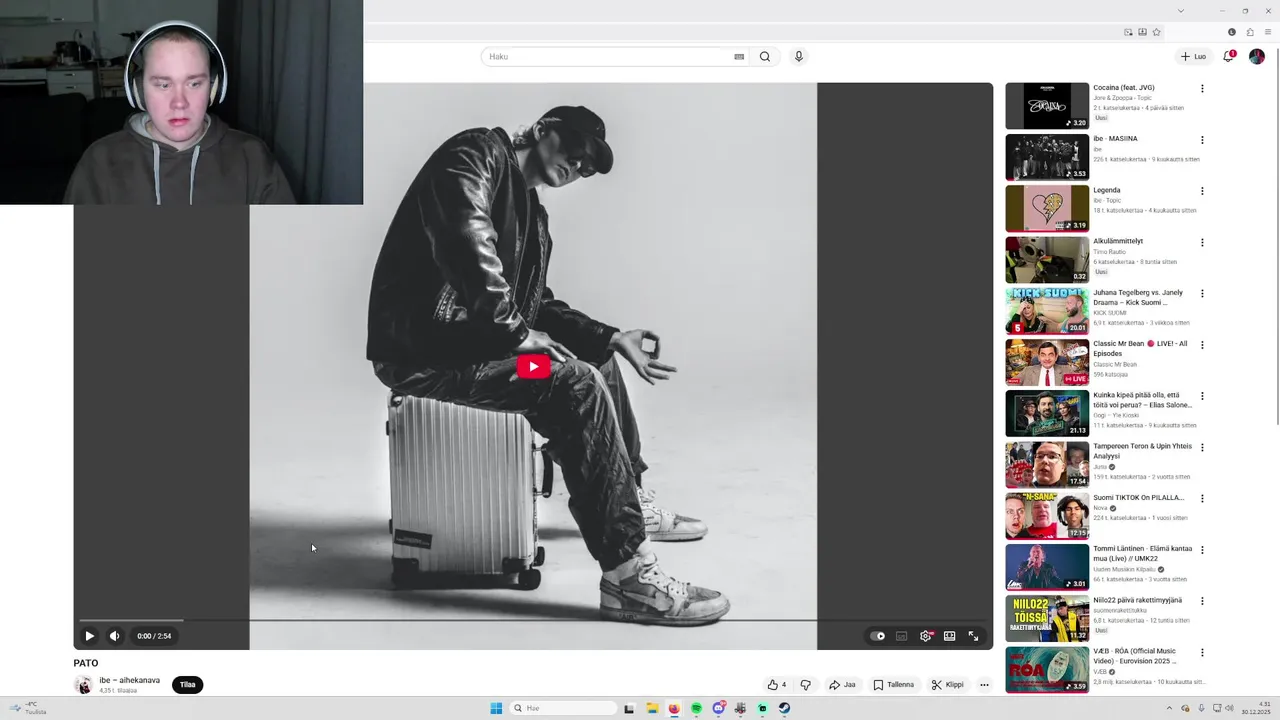Open Spotify from the taskbar
1280x720 pixels.
[696, 708]
